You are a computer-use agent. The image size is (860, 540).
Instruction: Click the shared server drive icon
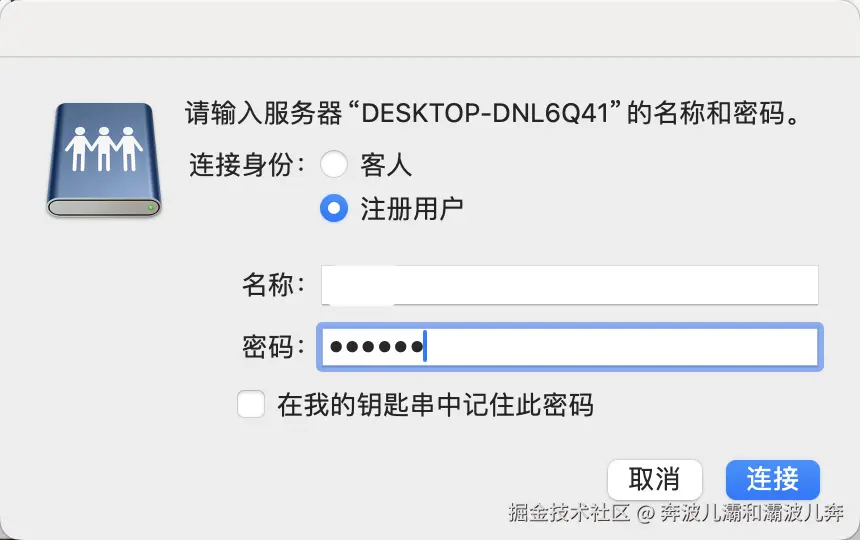104,160
